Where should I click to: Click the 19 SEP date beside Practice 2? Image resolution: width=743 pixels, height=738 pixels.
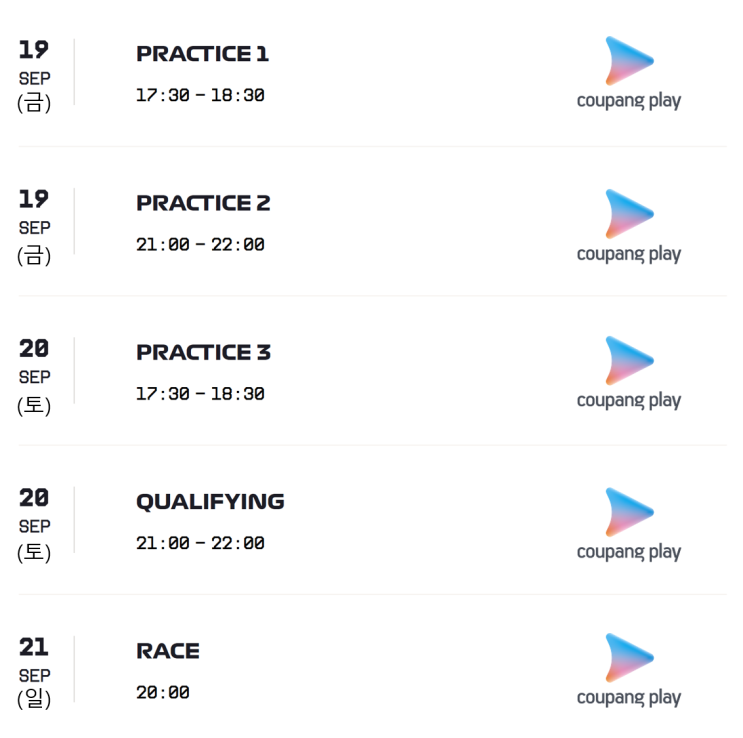(34, 226)
